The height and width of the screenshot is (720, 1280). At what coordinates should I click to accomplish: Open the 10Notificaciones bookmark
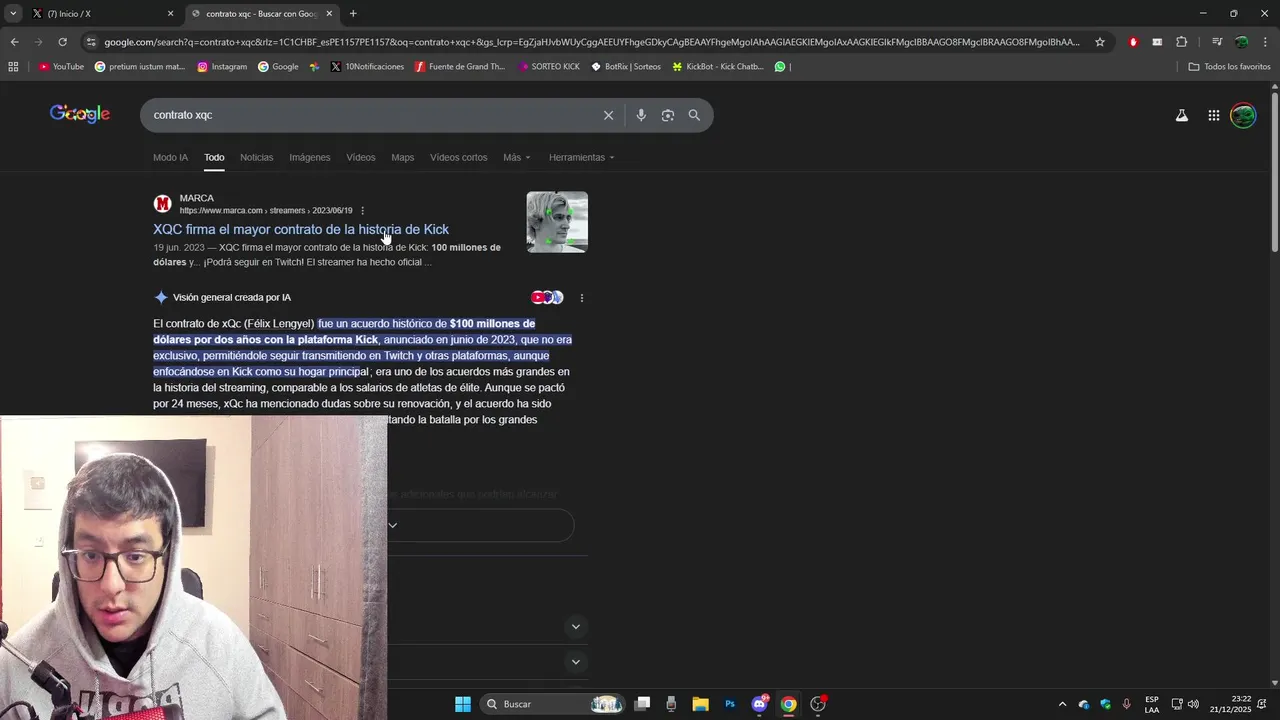pos(367,67)
